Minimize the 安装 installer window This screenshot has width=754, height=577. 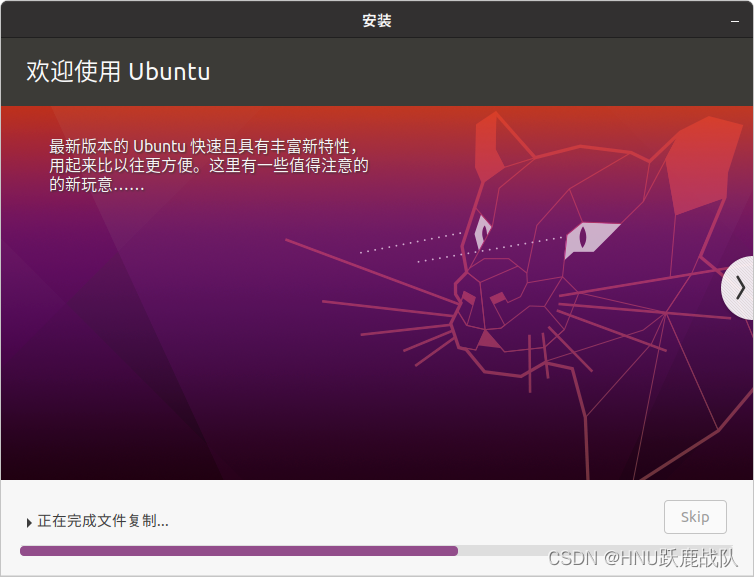pos(735,21)
